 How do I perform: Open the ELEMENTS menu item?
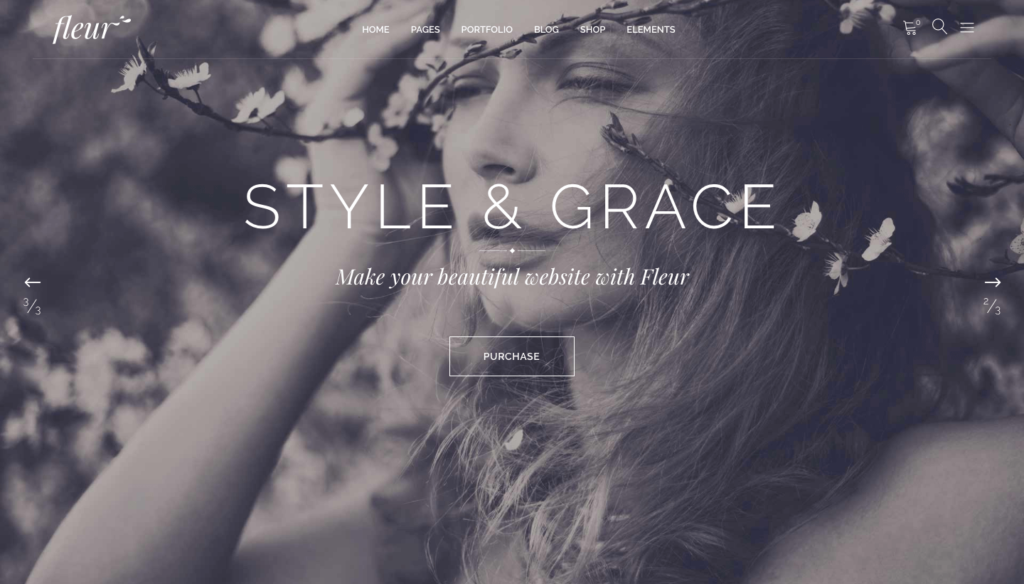pos(650,29)
